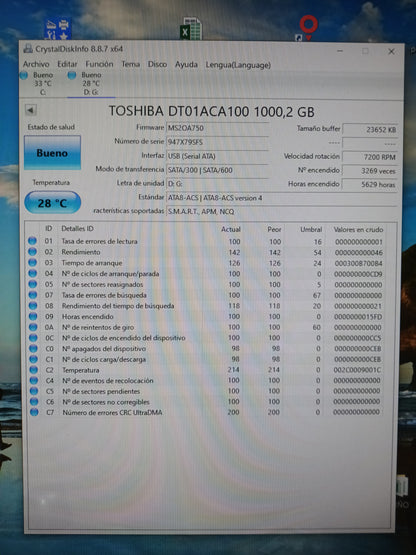Click the Interfaz field USB (Serial ATA)

(x=217, y=156)
